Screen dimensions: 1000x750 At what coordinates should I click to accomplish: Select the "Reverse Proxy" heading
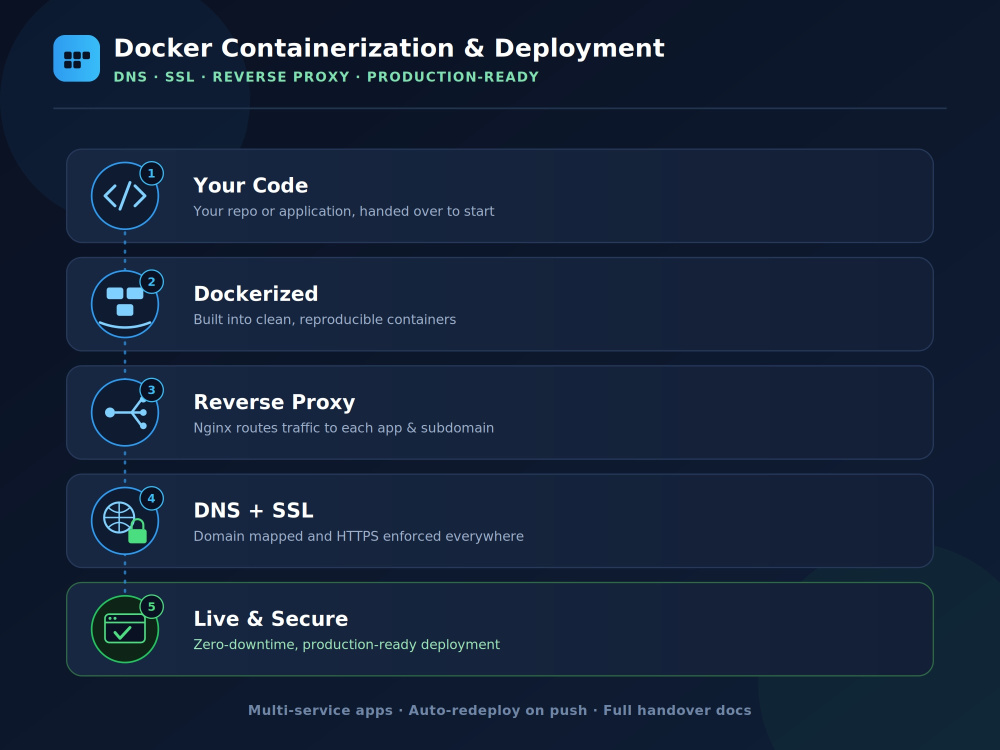pos(274,402)
